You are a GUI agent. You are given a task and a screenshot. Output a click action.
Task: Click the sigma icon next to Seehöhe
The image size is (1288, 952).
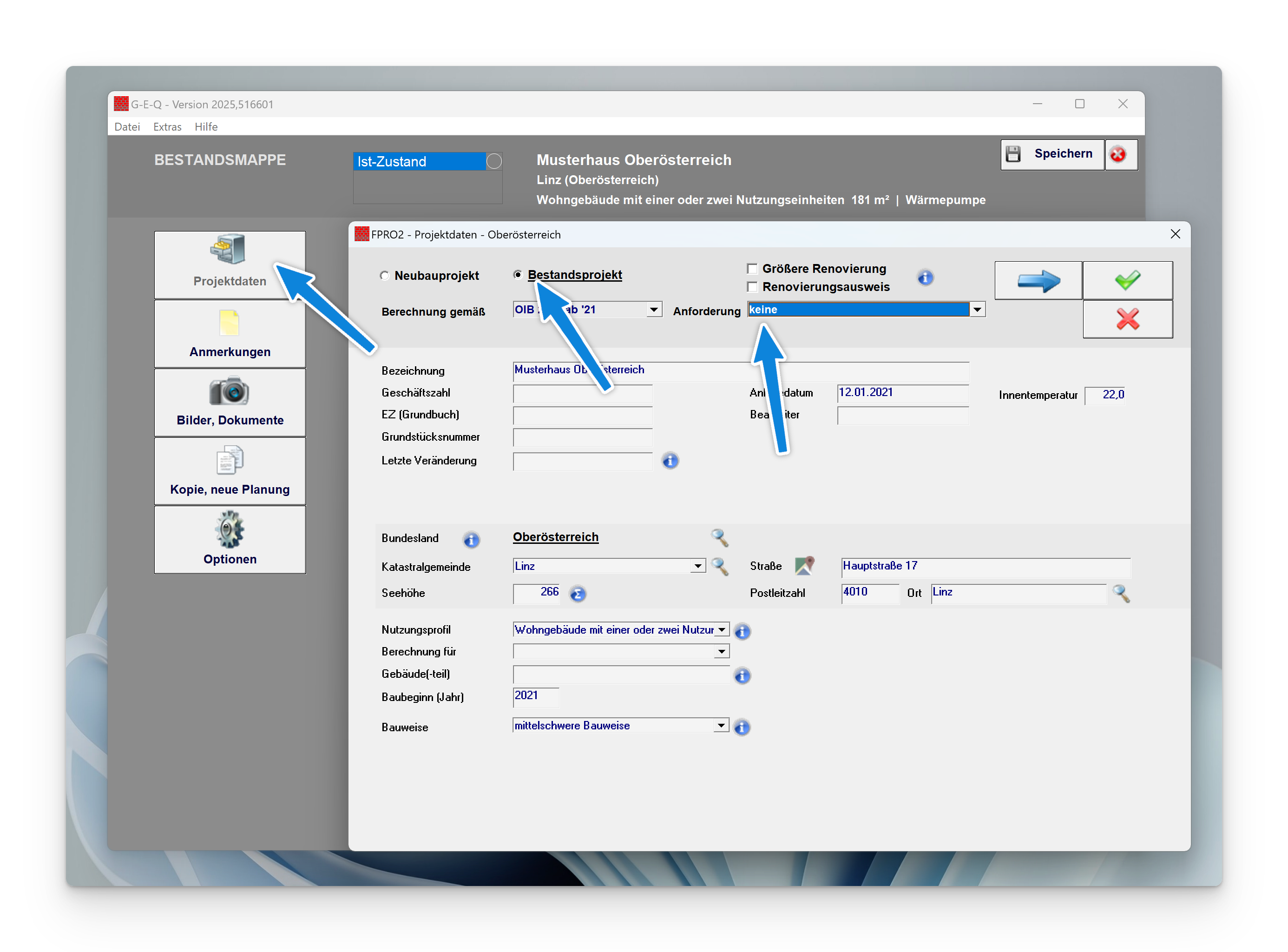coord(577,594)
